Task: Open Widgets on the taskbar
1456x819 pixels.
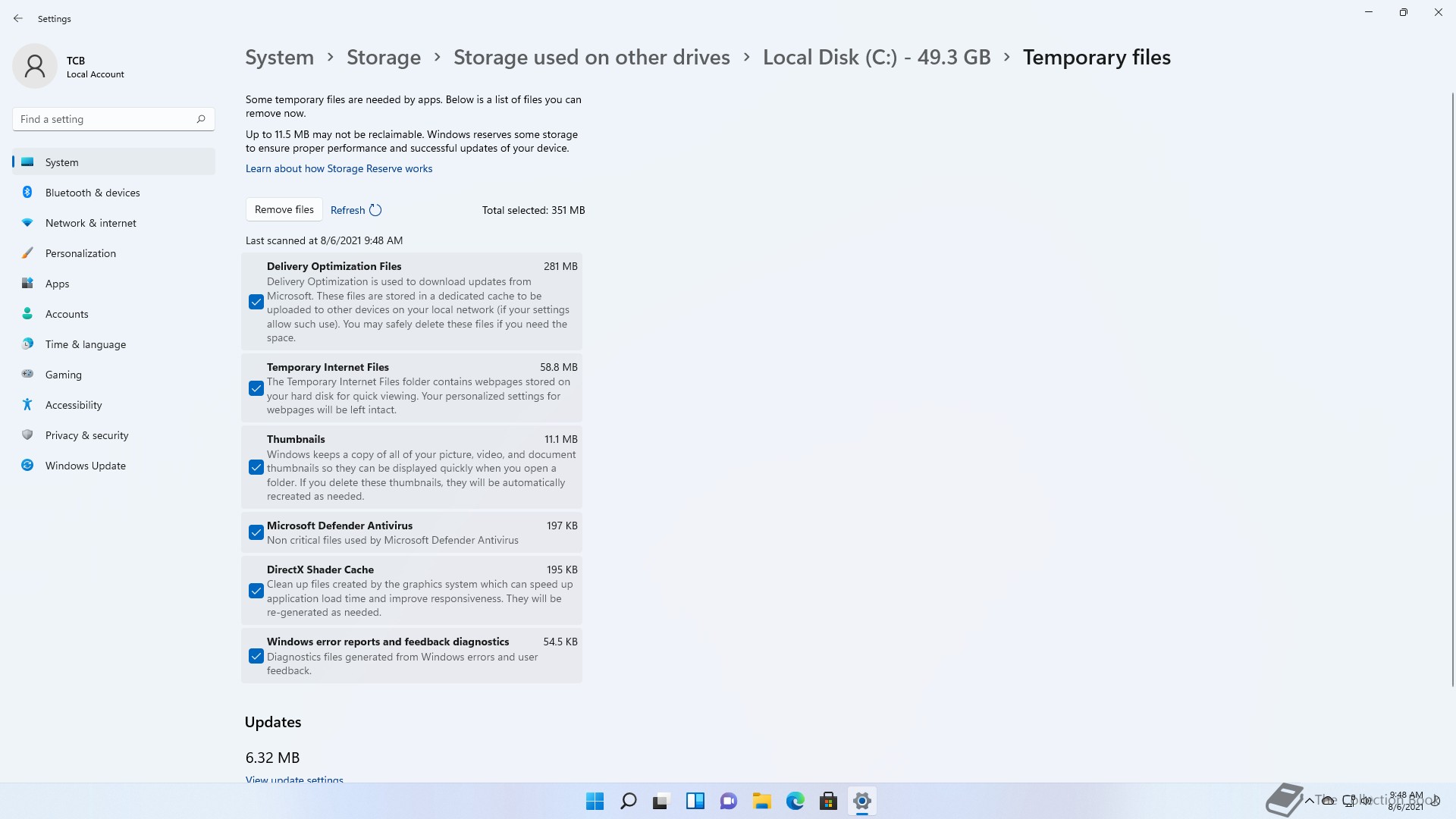Action: (x=695, y=801)
